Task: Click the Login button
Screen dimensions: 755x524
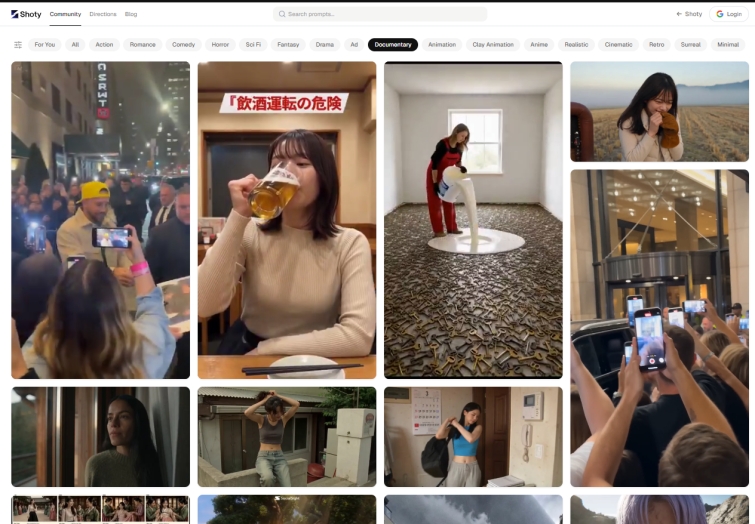Action: click(729, 14)
